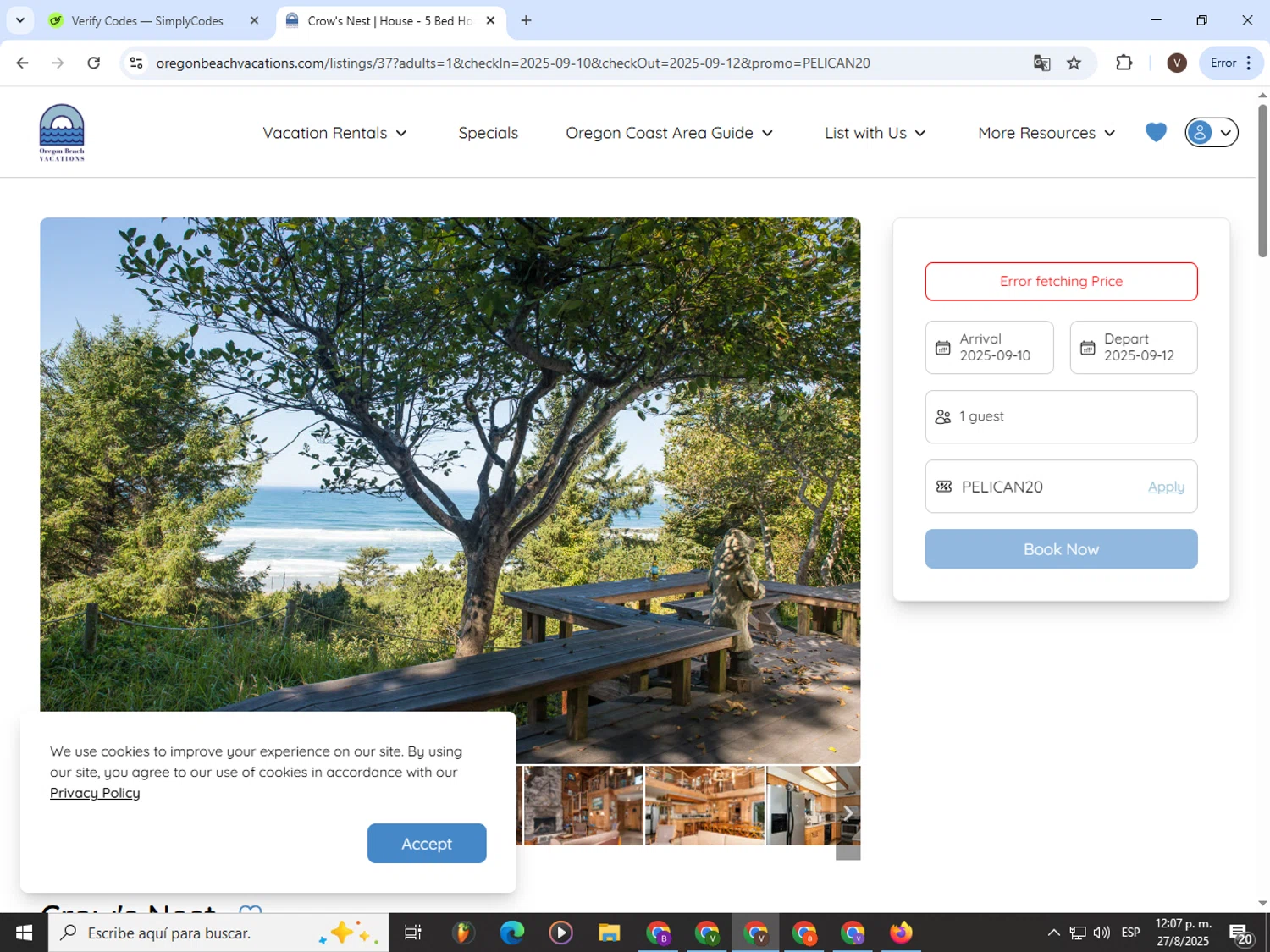Expand the Oregon Coast Area Guide menu
The width and height of the screenshot is (1270, 952).
(669, 133)
